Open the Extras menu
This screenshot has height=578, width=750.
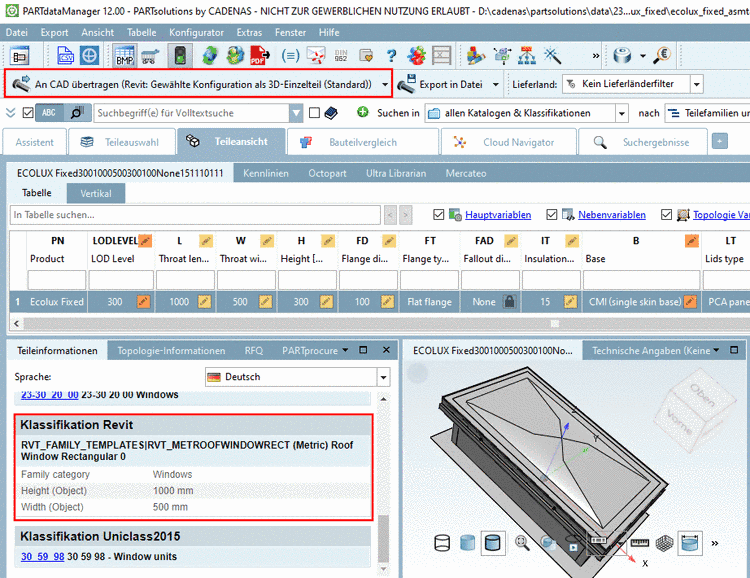pos(249,33)
